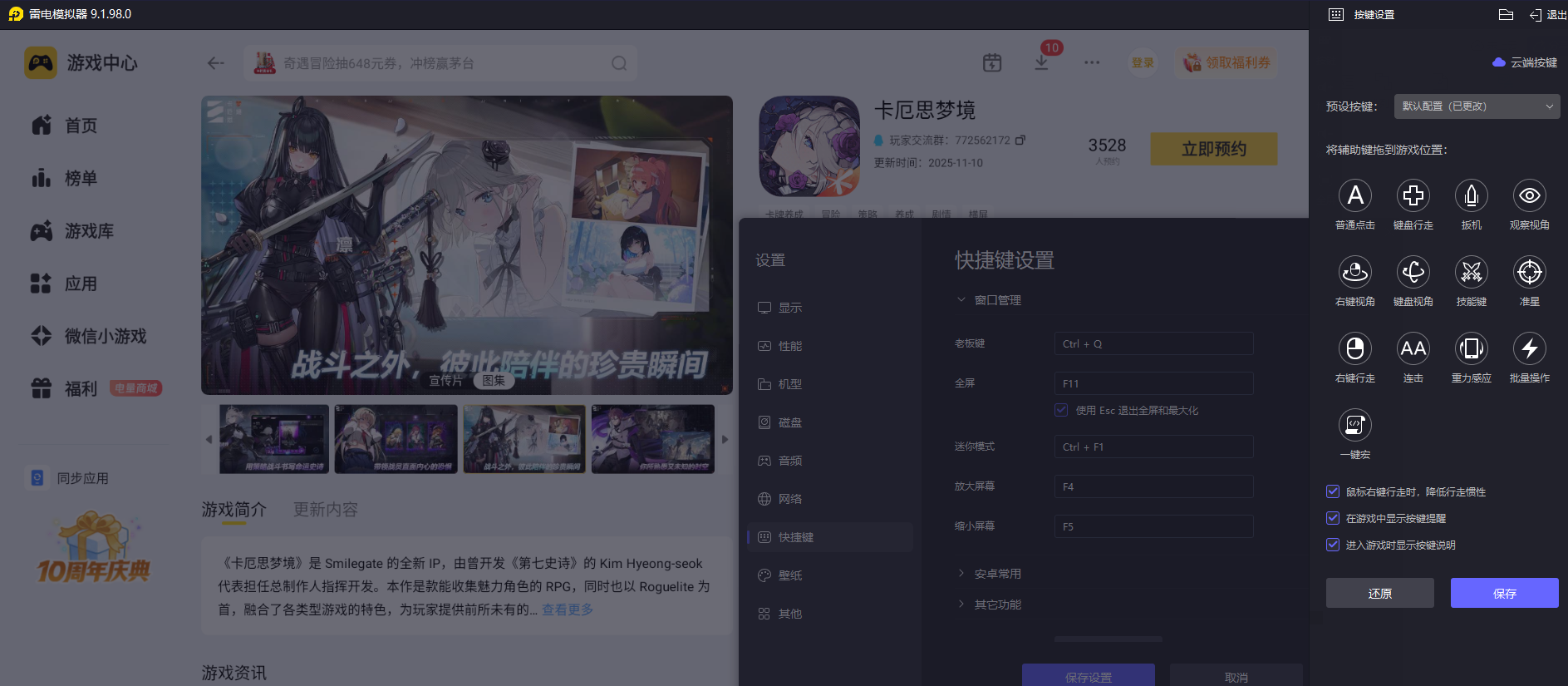The height and width of the screenshot is (686, 1568).
Task: Select the 批量操作 lightning icon
Action: [1529, 349]
